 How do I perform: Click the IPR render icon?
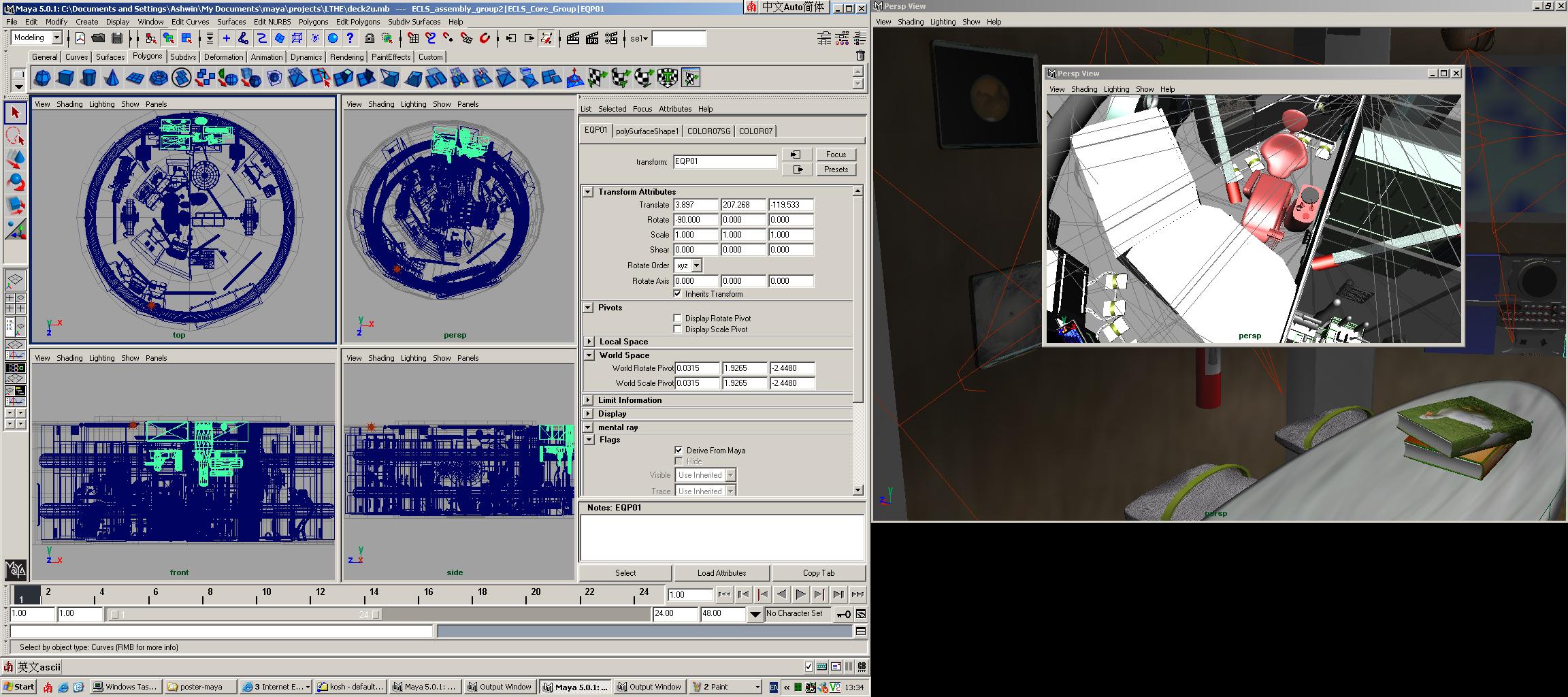click(x=592, y=38)
